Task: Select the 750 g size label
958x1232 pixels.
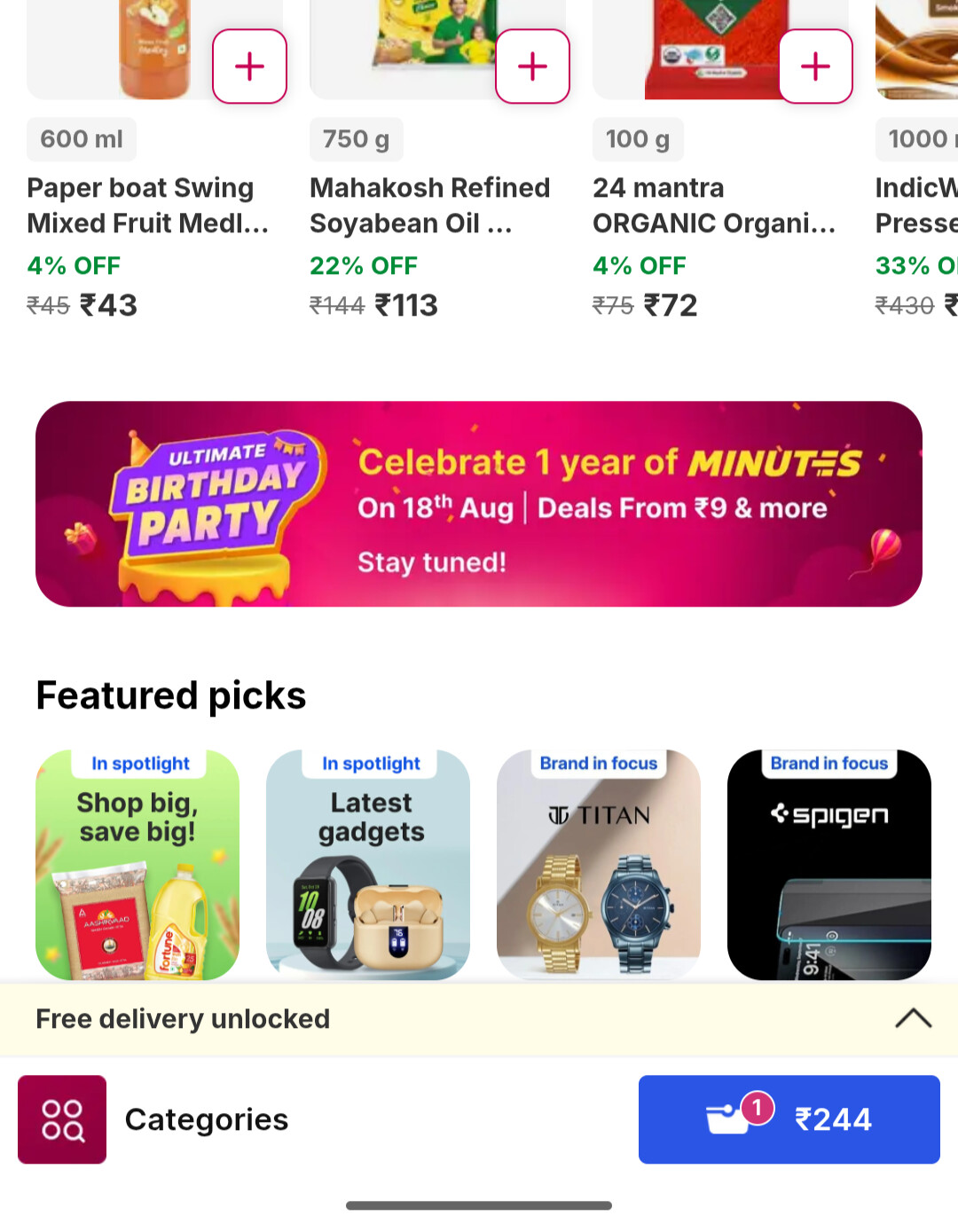Action: [357, 139]
